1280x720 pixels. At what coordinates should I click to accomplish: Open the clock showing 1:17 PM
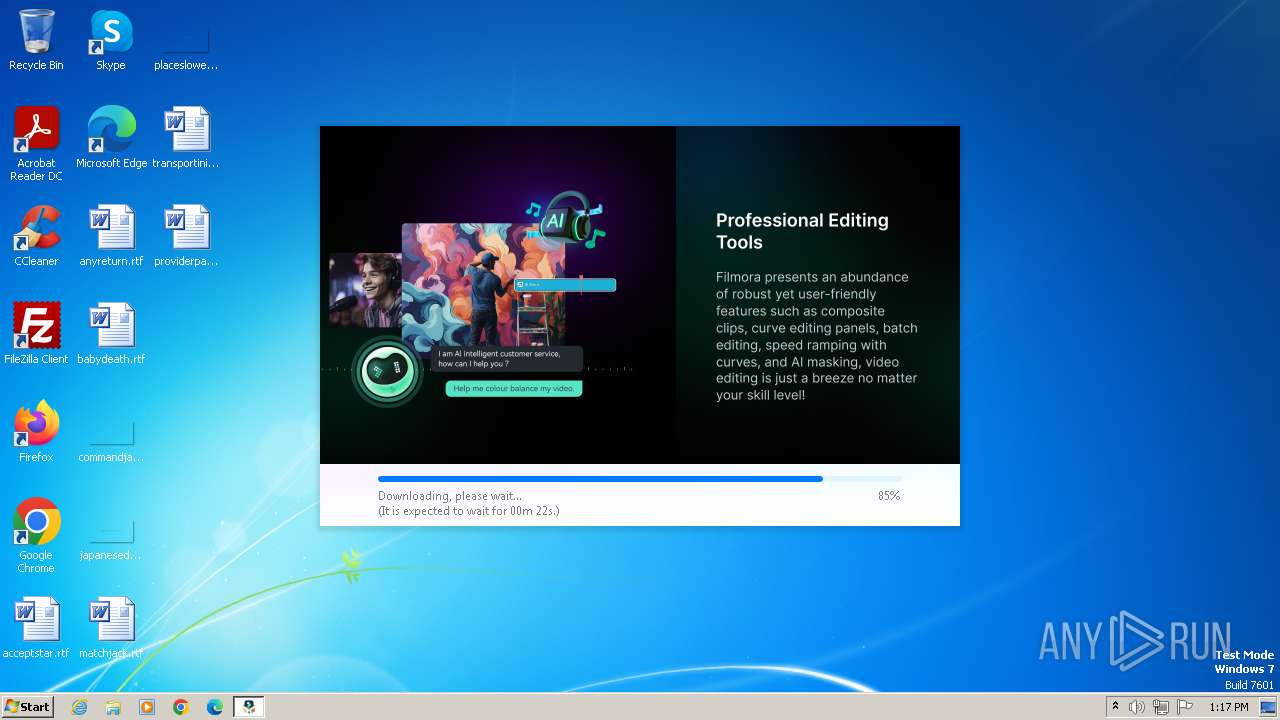pyautogui.click(x=1229, y=707)
